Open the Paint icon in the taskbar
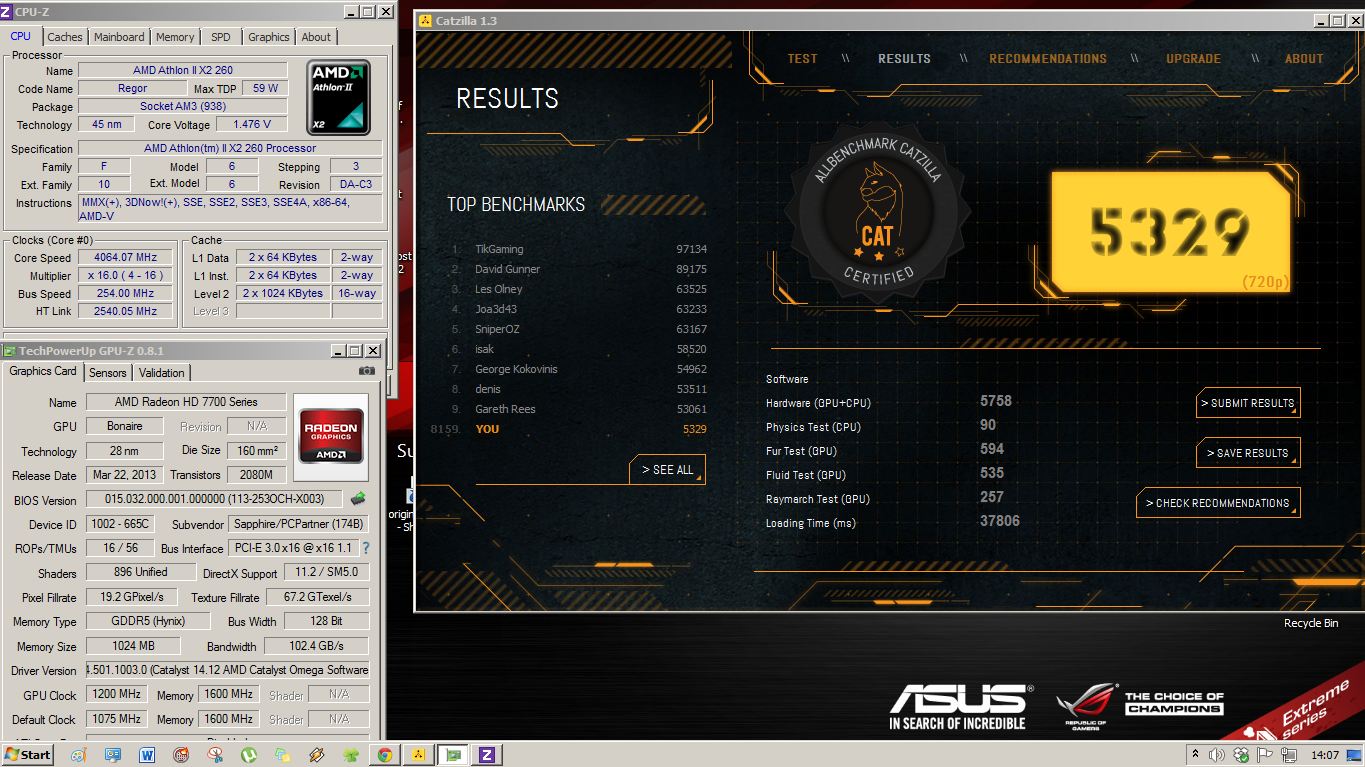The height and width of the screenshot is (767, 1365). [x=78, y=755]
